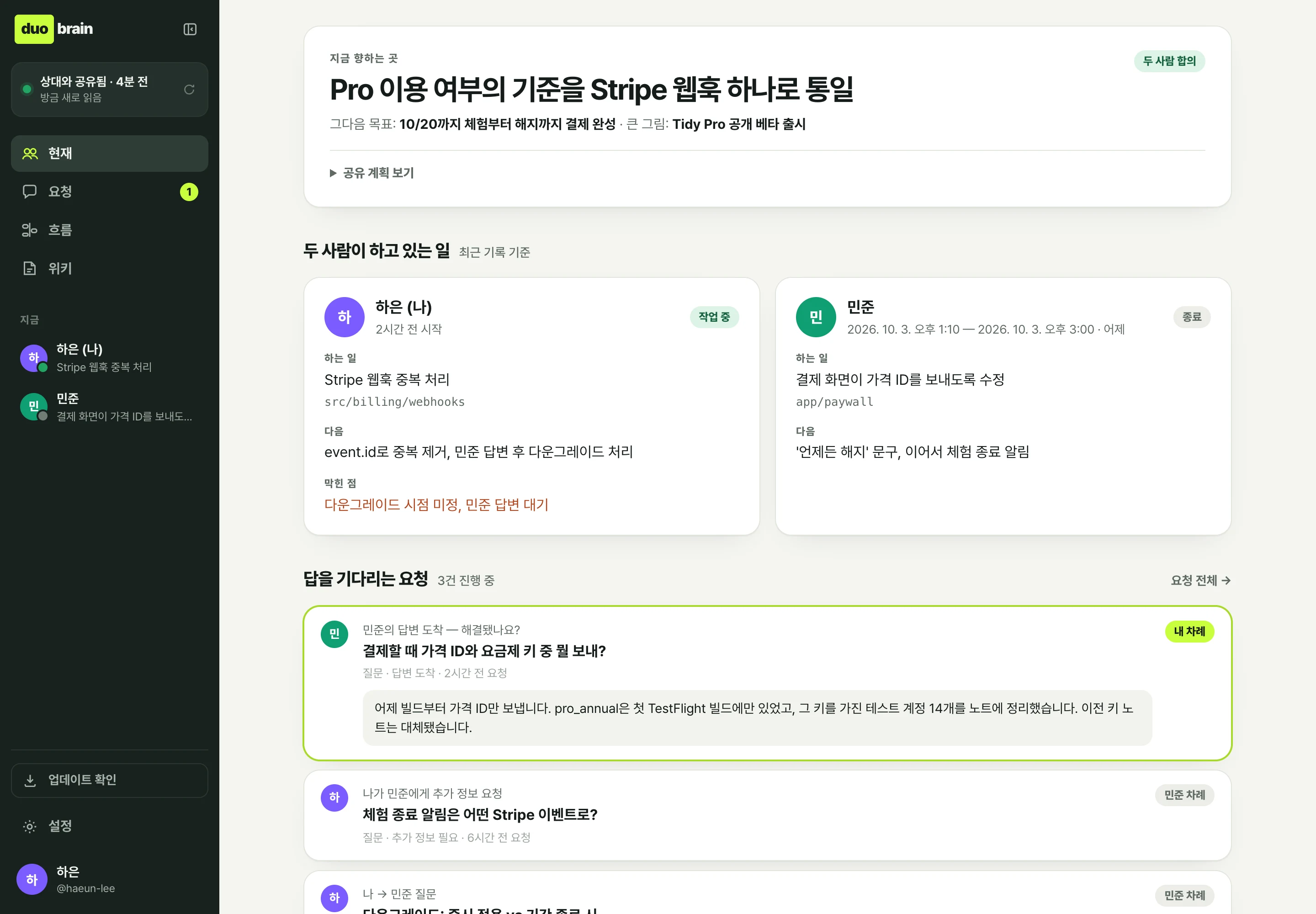
Task: Click the 설정 sun gear icon
Action: [30, 826]
